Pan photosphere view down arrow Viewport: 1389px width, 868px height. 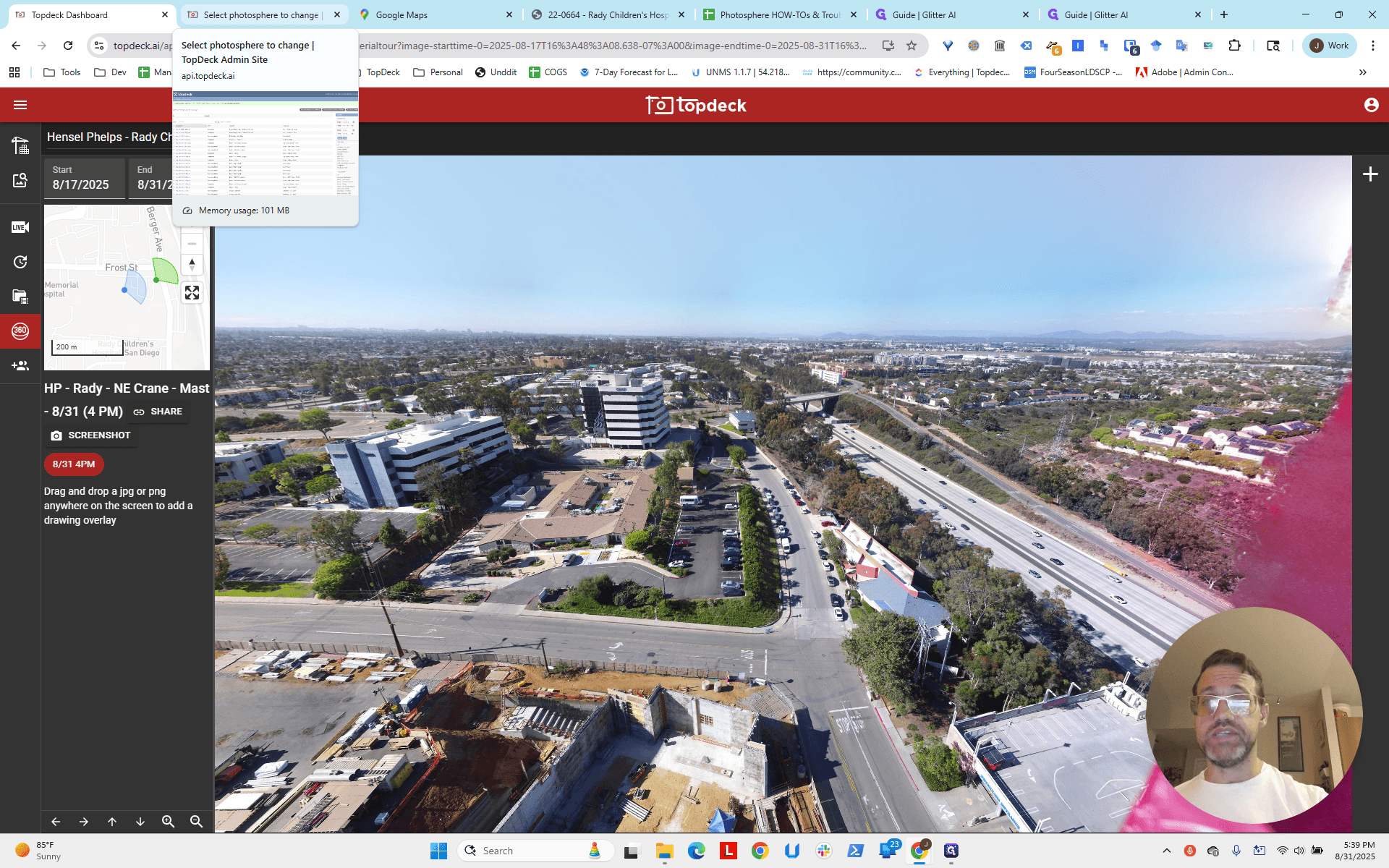(140, 822)
